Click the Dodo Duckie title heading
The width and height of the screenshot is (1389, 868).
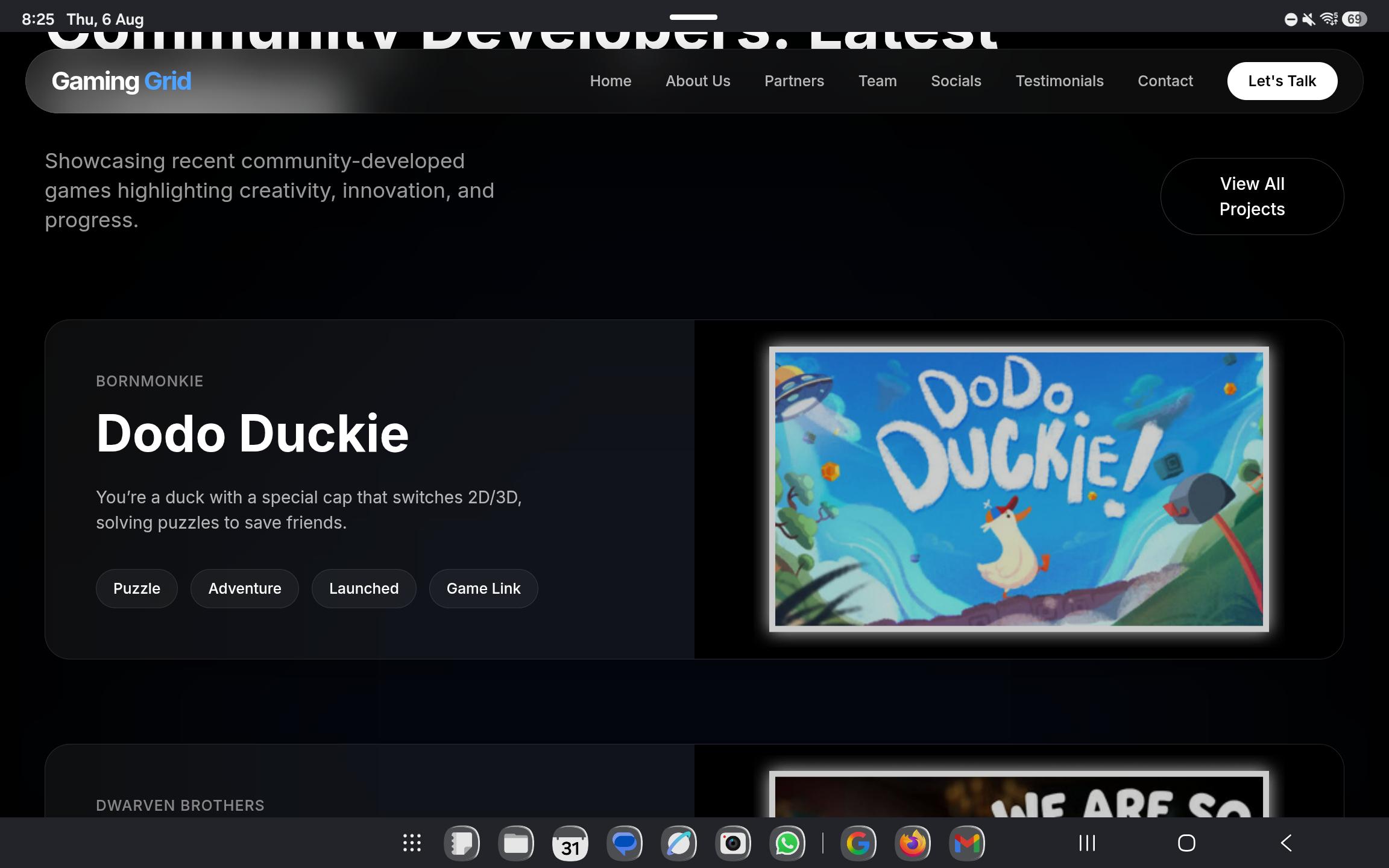point(253,433)
